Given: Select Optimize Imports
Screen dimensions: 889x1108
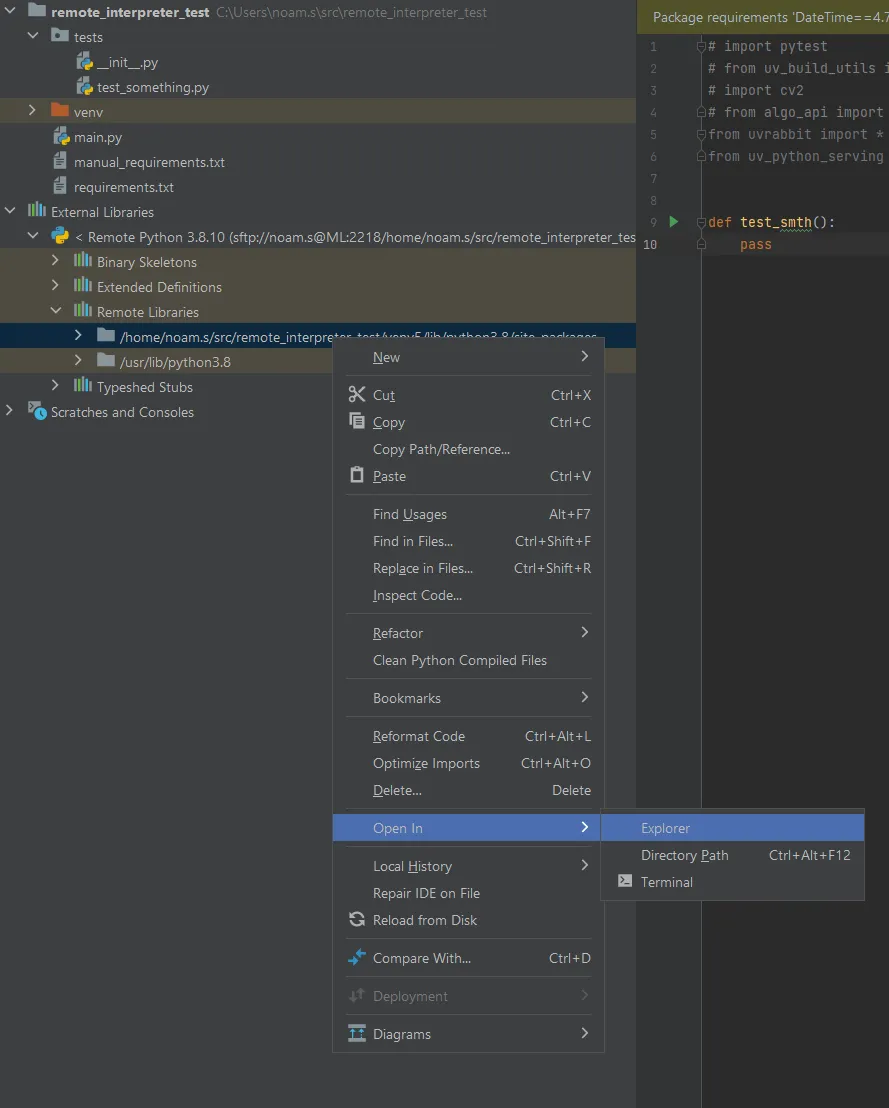Looking at the screenshot, I should click(469, 762).
